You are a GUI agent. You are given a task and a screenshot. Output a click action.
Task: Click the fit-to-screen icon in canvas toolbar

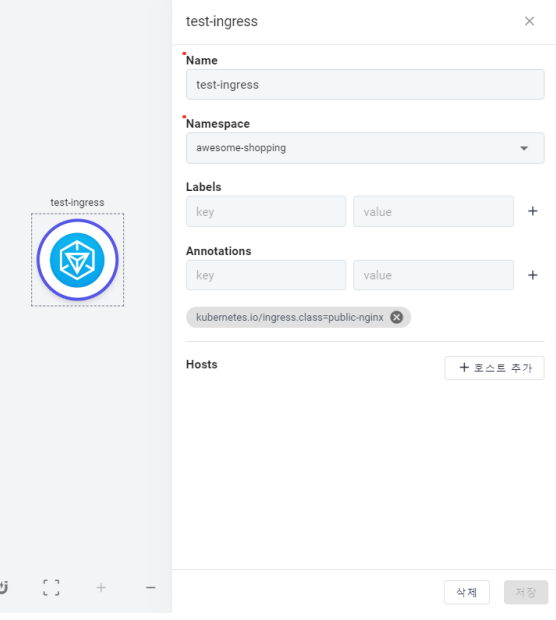tap(51, 588)
